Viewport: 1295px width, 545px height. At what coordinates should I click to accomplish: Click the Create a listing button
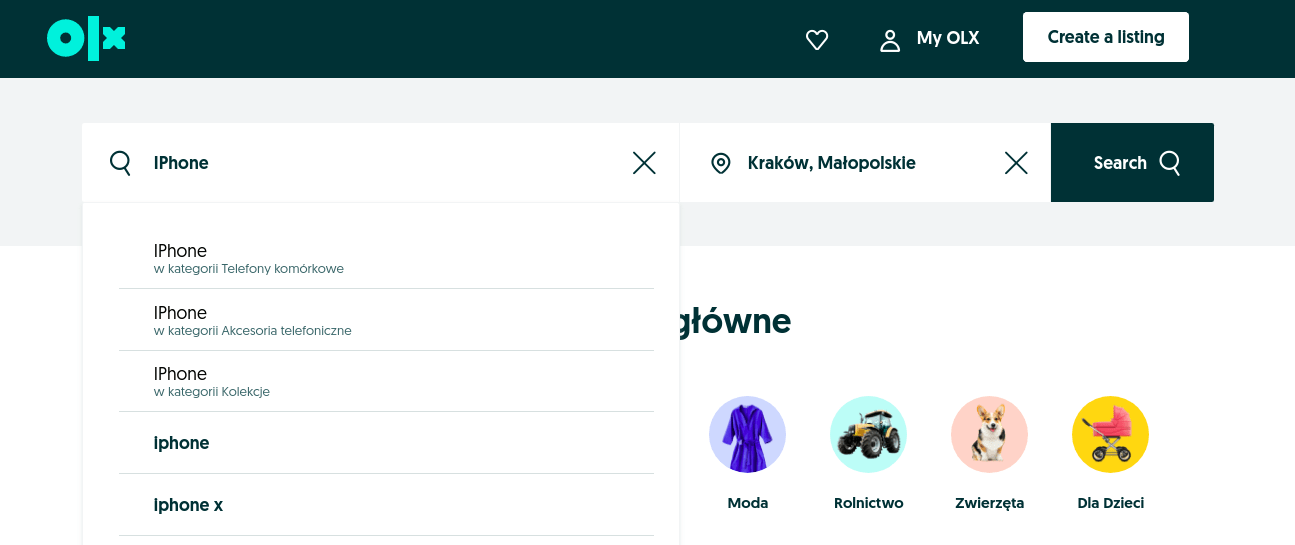[1105, 38]
